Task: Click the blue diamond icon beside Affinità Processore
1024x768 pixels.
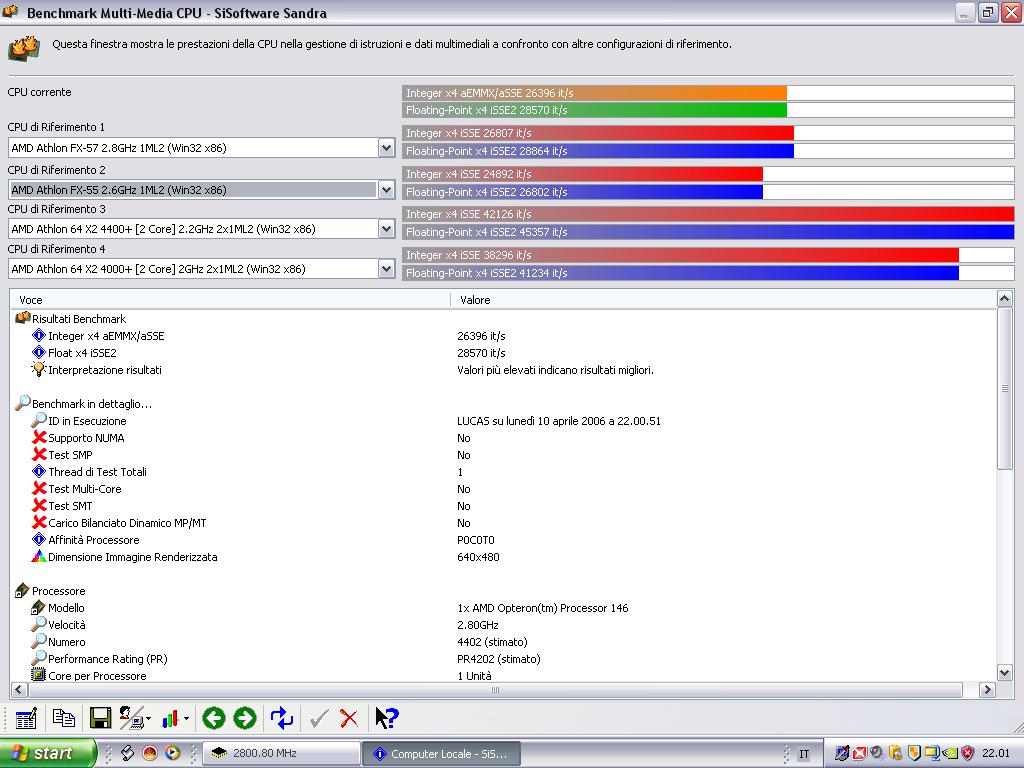Action: (39, 539)
